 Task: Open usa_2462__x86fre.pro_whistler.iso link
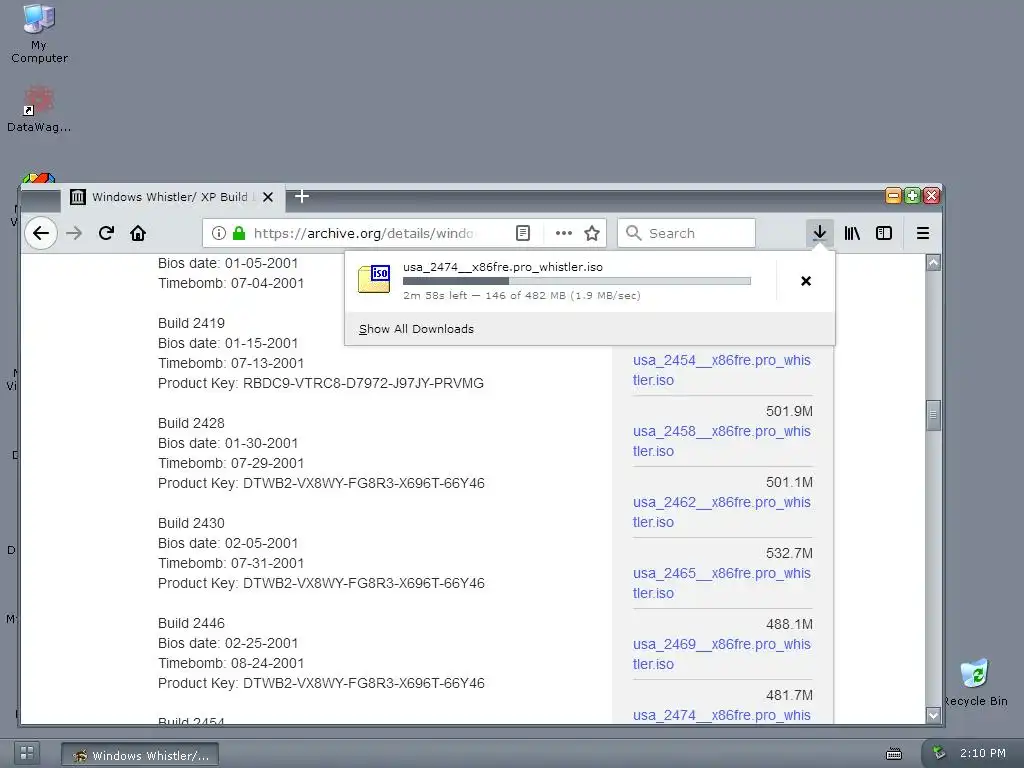click(x=722, y=513)
